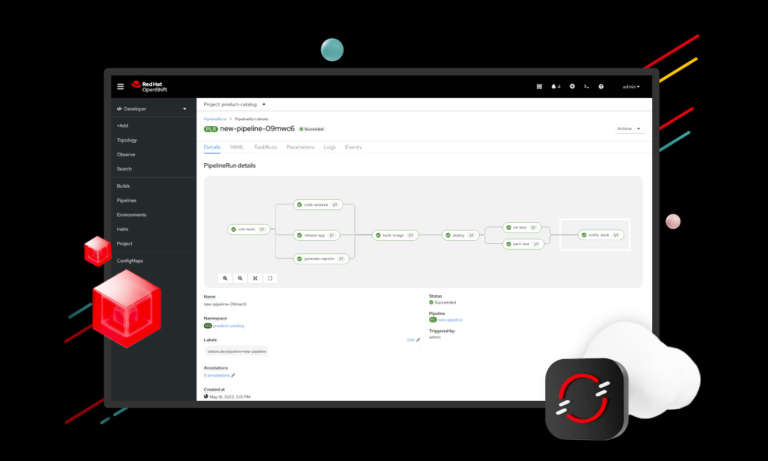Select the bottom parallel task node
Image resolution: width=768 pixels, height=461 pixels.
(x=321, y=259)
